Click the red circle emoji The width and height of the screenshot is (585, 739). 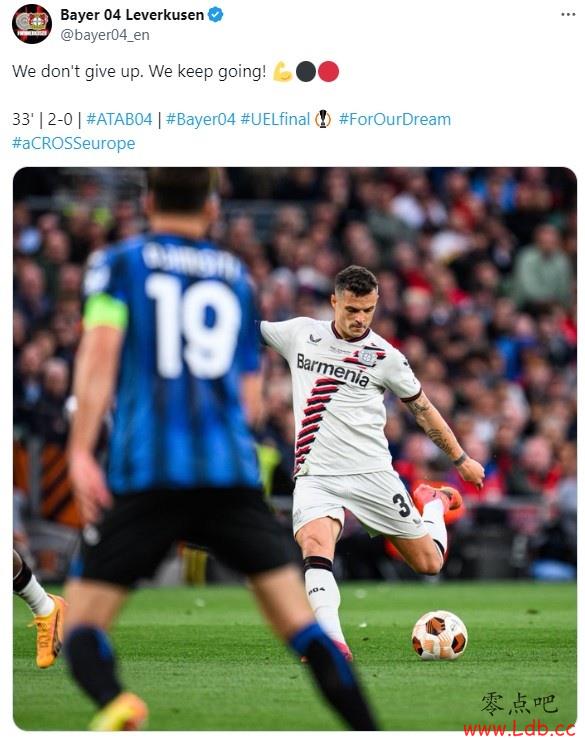(x=329, y=72)
